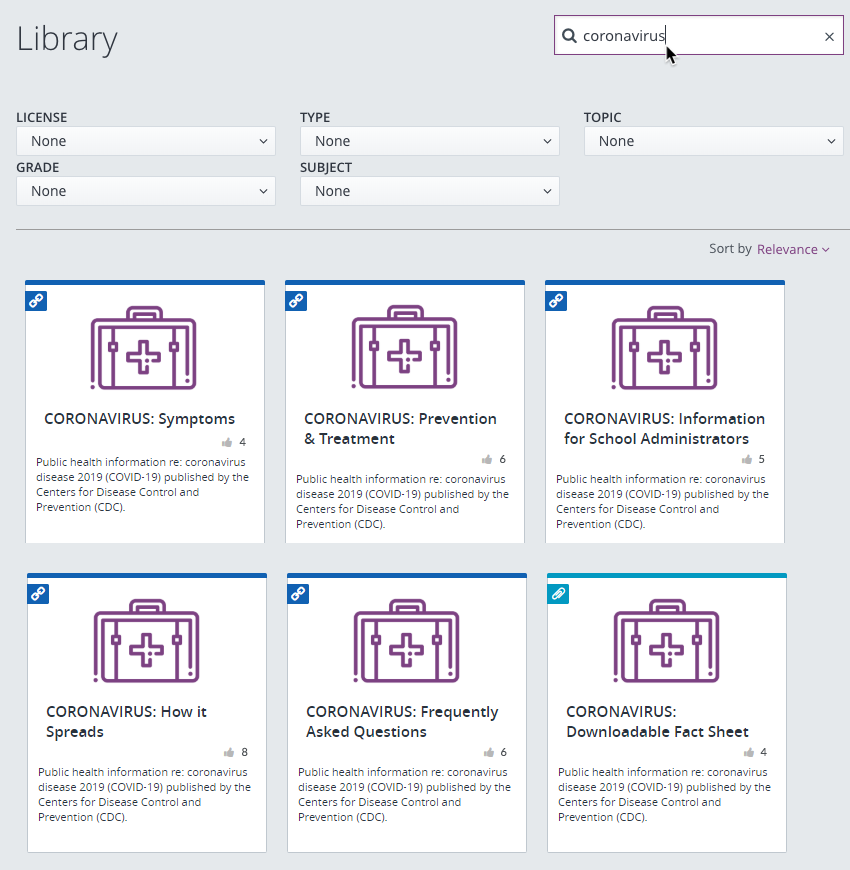850x870 pixels.
Task: Like the Symptoms resource with thumbs-up
Action: tap(227, 442)
